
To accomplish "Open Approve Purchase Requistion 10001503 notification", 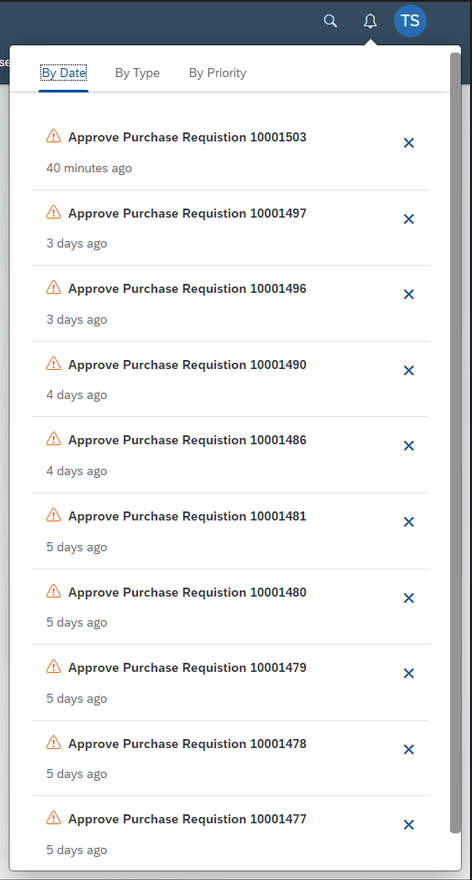I will coord(231,152).
